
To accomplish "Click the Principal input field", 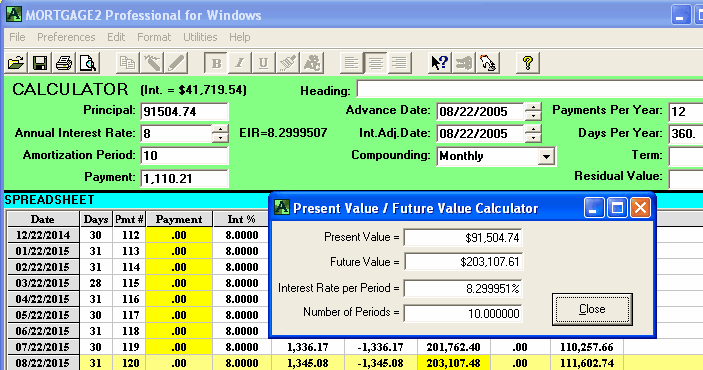I will point(184,111).
